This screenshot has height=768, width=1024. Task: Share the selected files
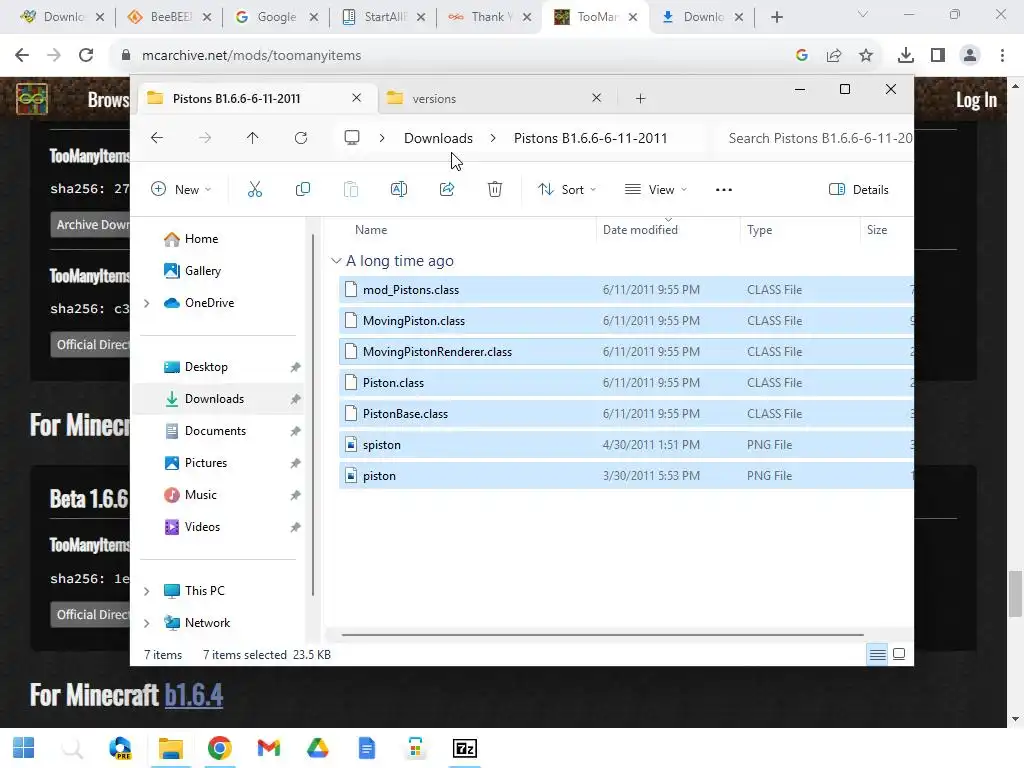point(447,189)
